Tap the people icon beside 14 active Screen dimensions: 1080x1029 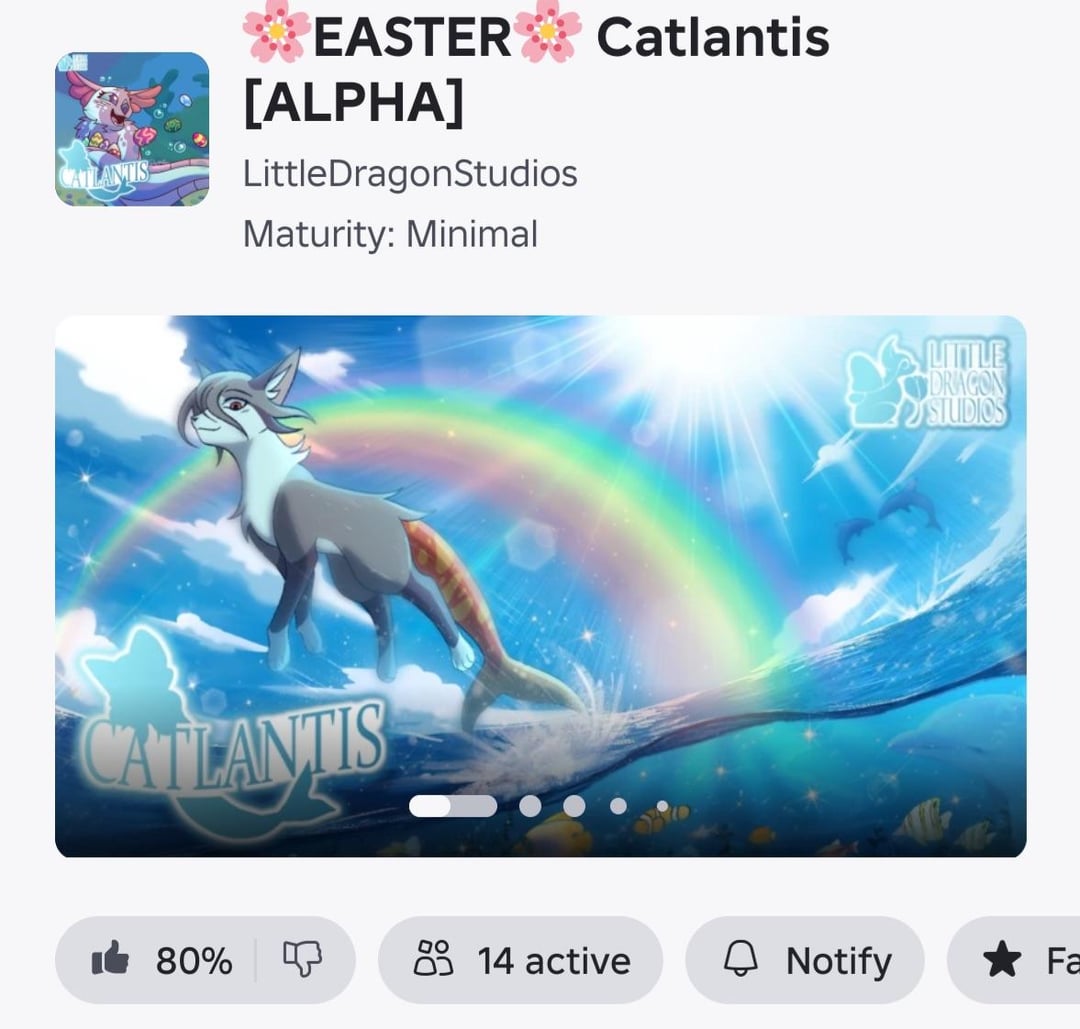point(433,959)
